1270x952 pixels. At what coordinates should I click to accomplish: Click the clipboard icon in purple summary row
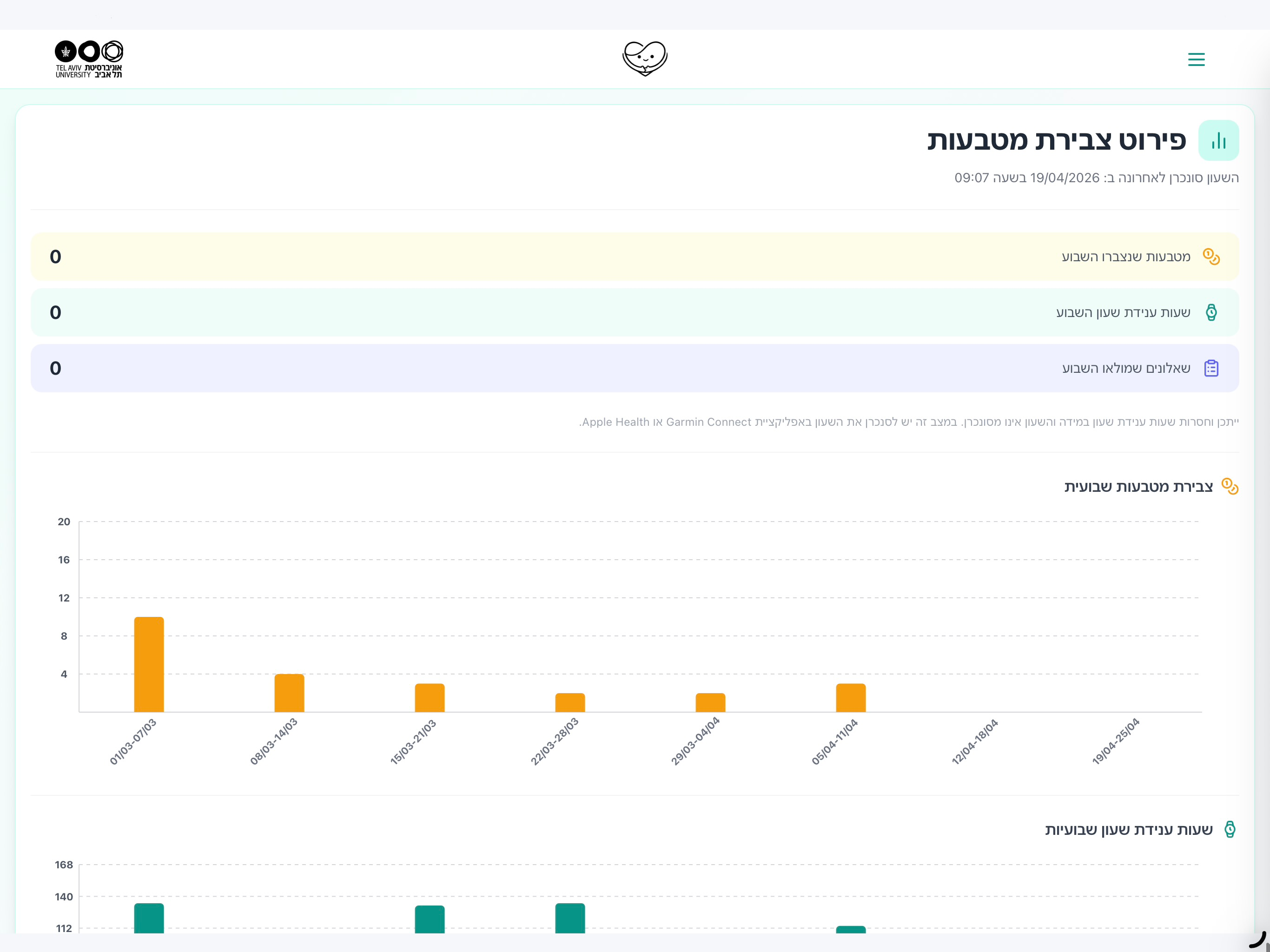point(1211,368)
